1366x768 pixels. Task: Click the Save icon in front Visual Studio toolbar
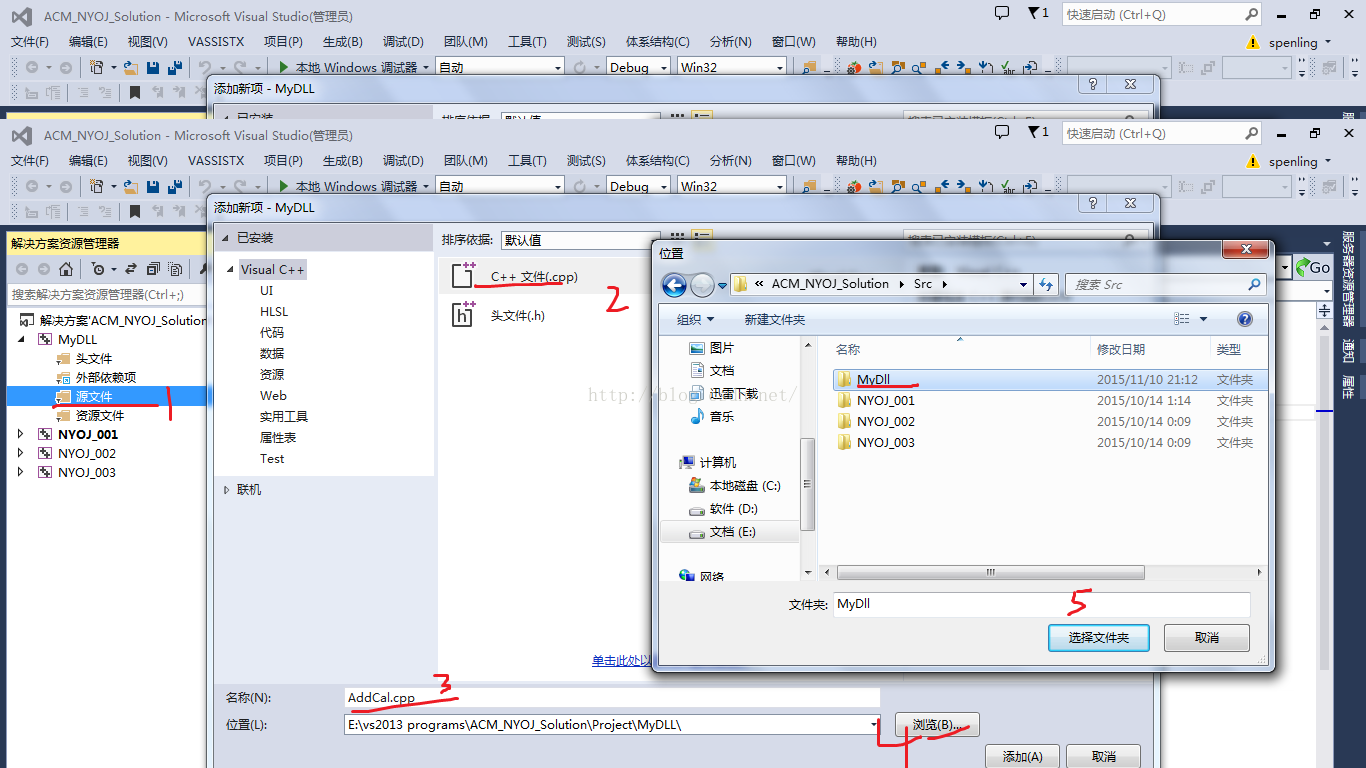coord(153,186)
